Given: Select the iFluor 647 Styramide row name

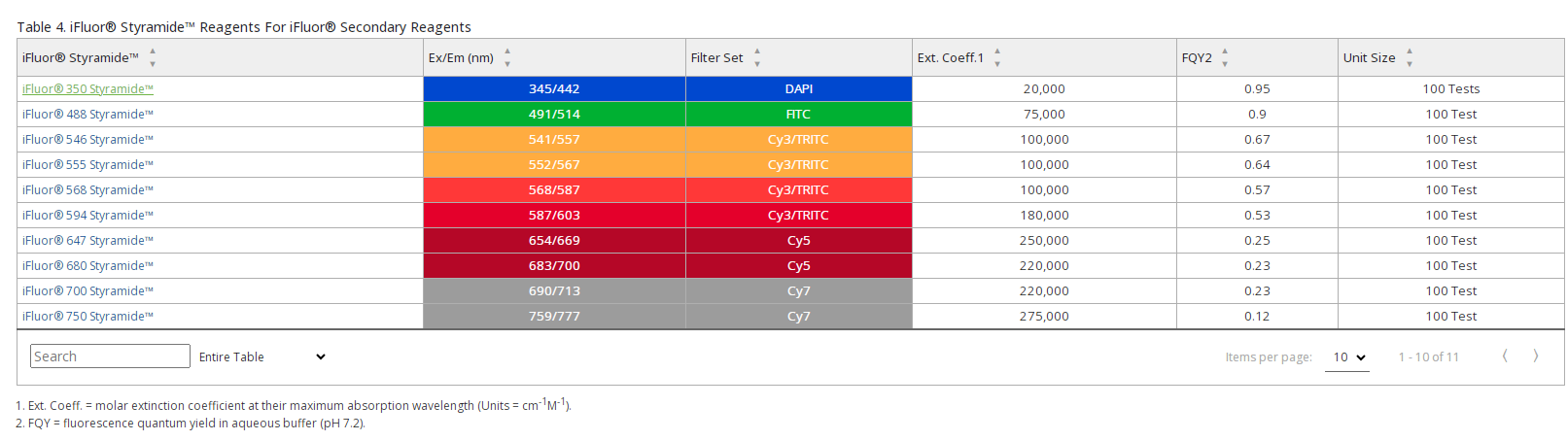Looking at the screenshot, I should pyautogui.click(x=87, y=241).
